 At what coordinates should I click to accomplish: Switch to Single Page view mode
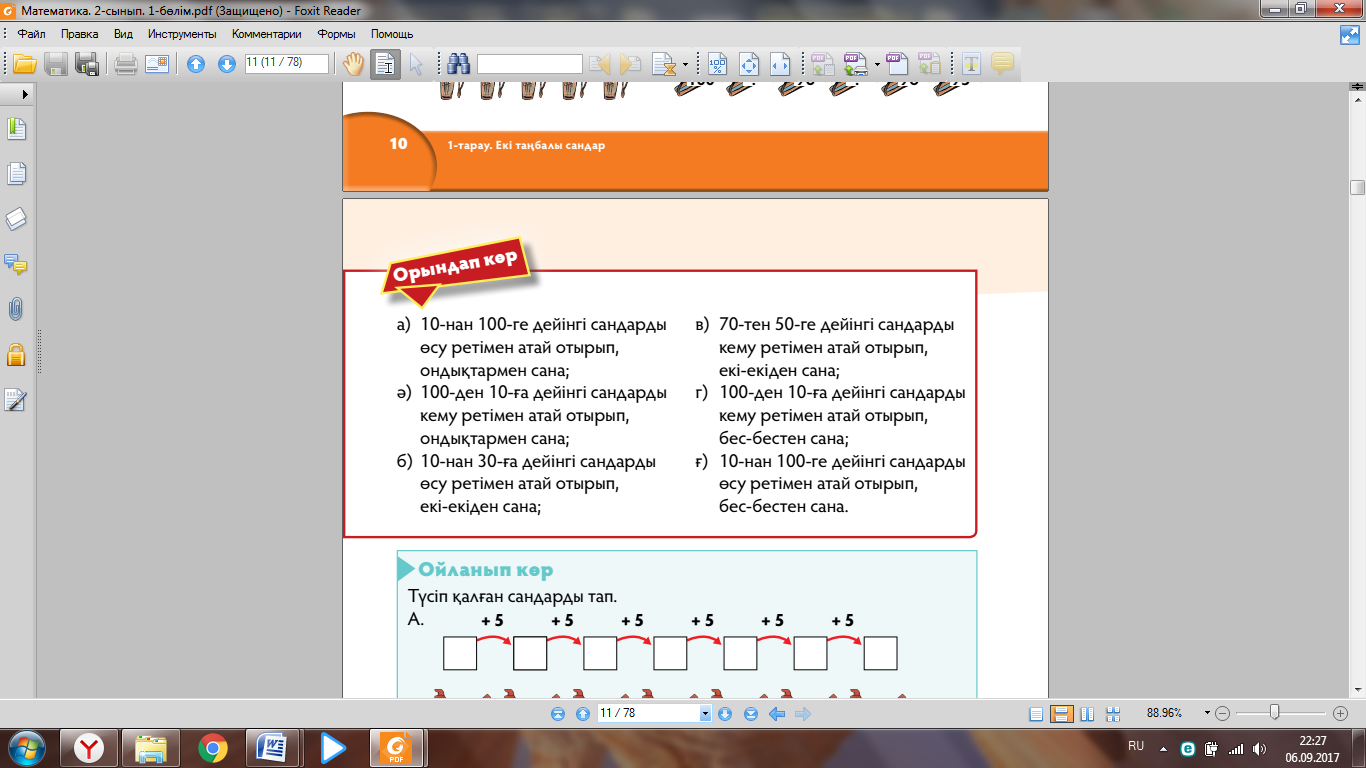1036,714
